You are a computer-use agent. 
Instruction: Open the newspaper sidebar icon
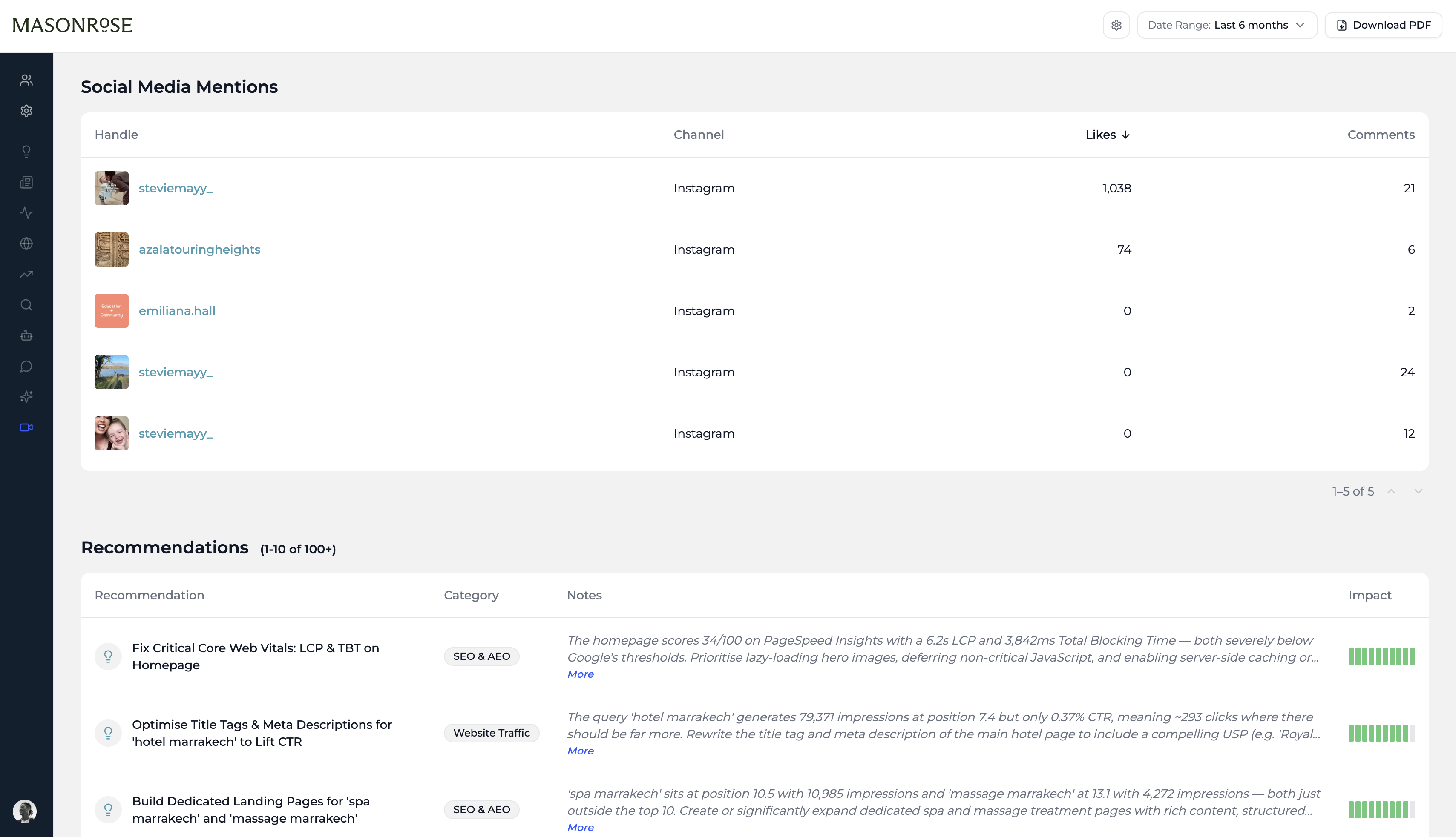pos(26,182)
